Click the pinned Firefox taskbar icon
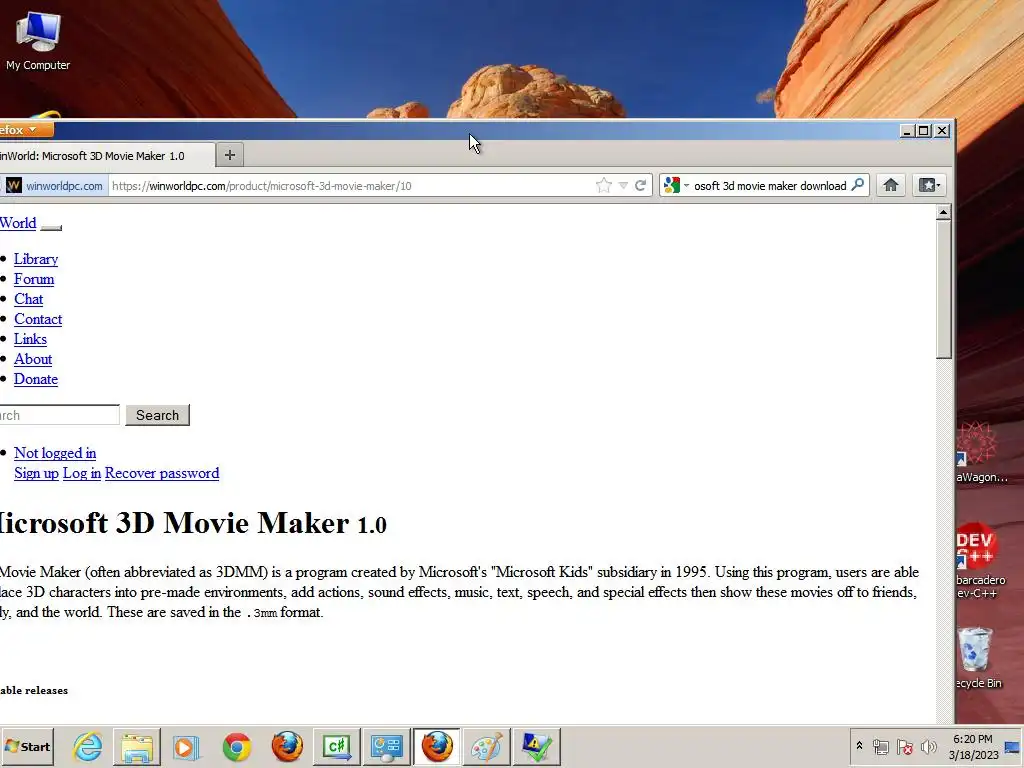1024x768 pixels. pos(287,746)
